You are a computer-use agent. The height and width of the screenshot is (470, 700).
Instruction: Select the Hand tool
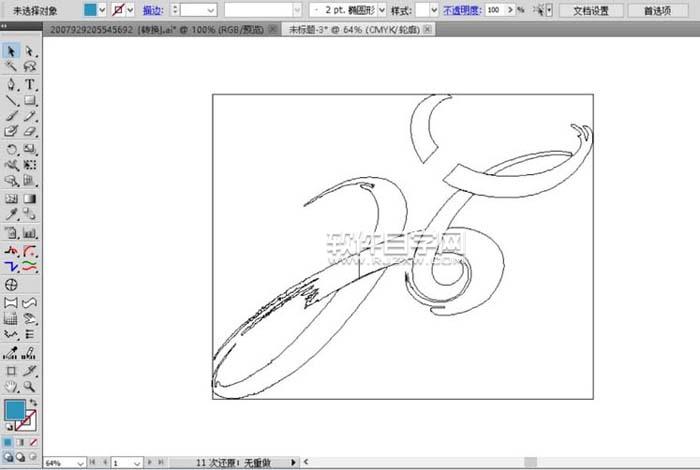pyautogui.click(x=11, y=385)
